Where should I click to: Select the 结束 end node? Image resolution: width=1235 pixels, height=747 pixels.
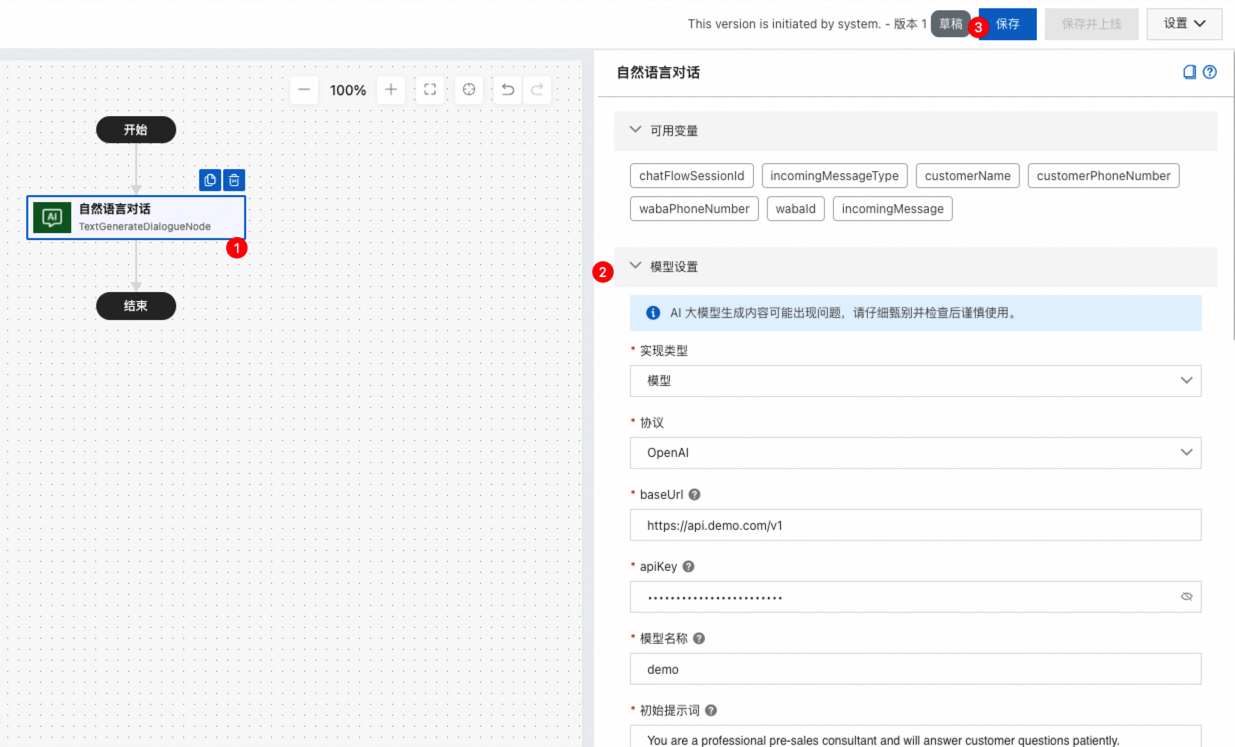(136, 306)
